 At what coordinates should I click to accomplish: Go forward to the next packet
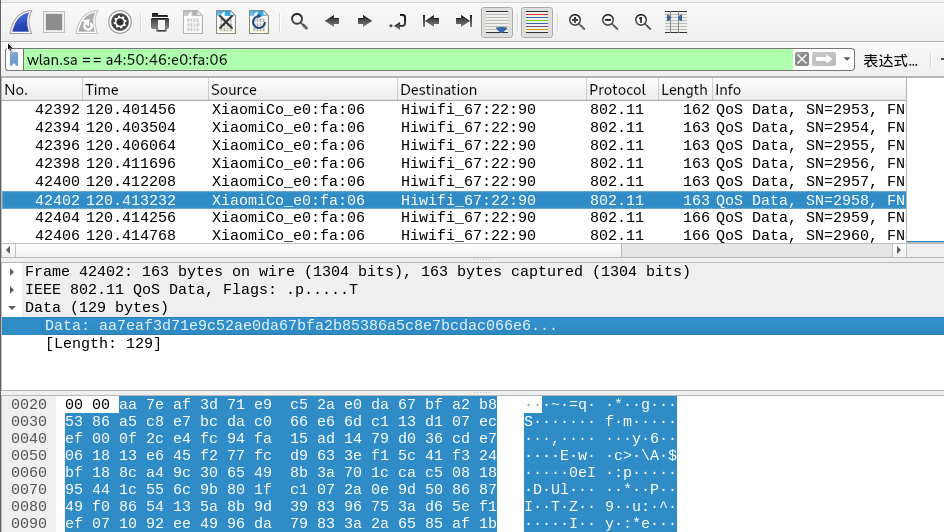click(x=364, y=22)
